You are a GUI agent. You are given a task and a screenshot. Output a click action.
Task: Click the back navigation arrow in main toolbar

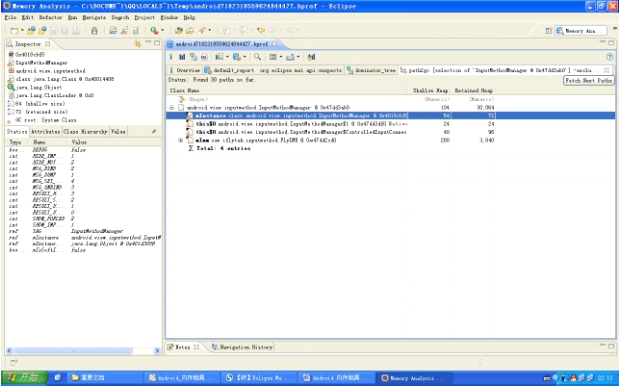[273, 30]
